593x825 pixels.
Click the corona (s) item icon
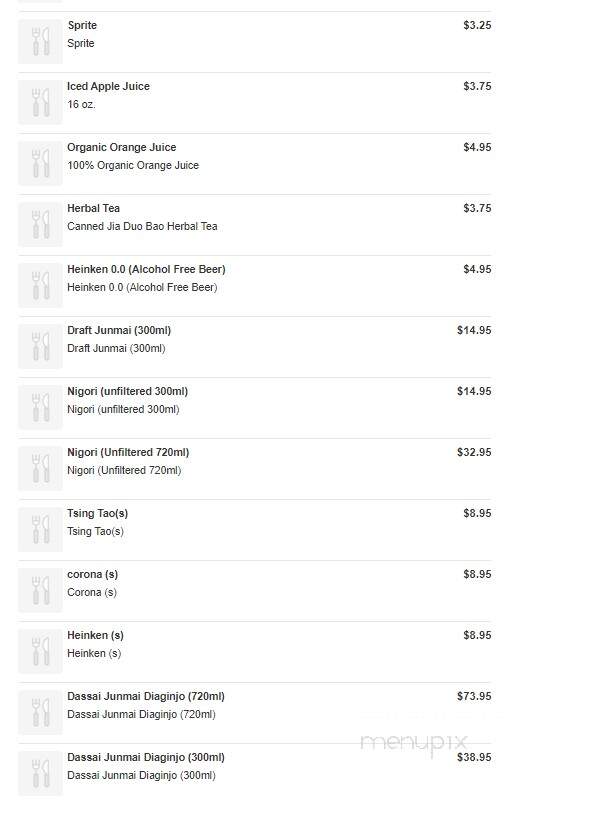coord(41,591)
